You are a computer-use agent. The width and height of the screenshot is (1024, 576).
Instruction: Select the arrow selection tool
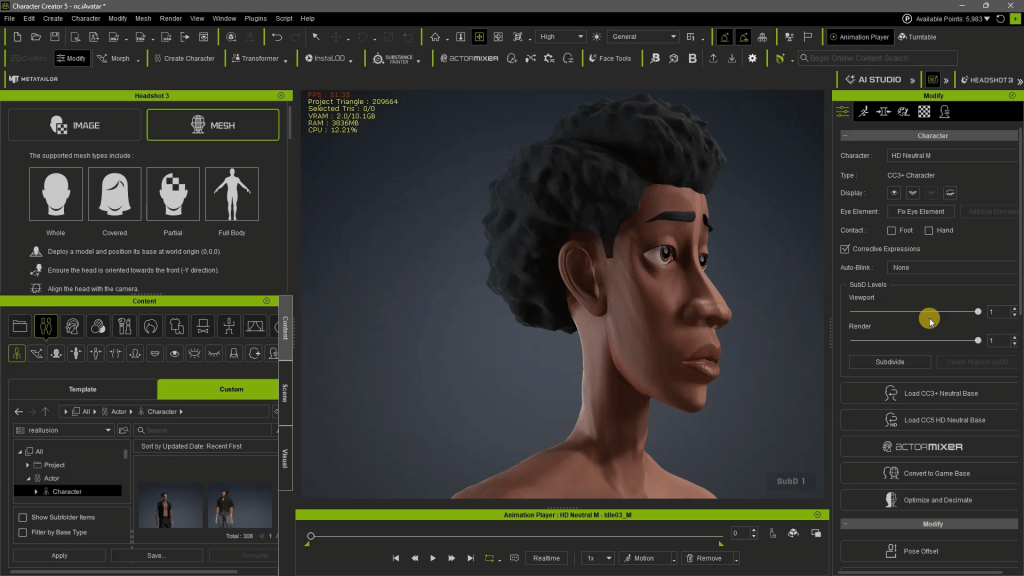pyautogui.click(x=316, y=37)
